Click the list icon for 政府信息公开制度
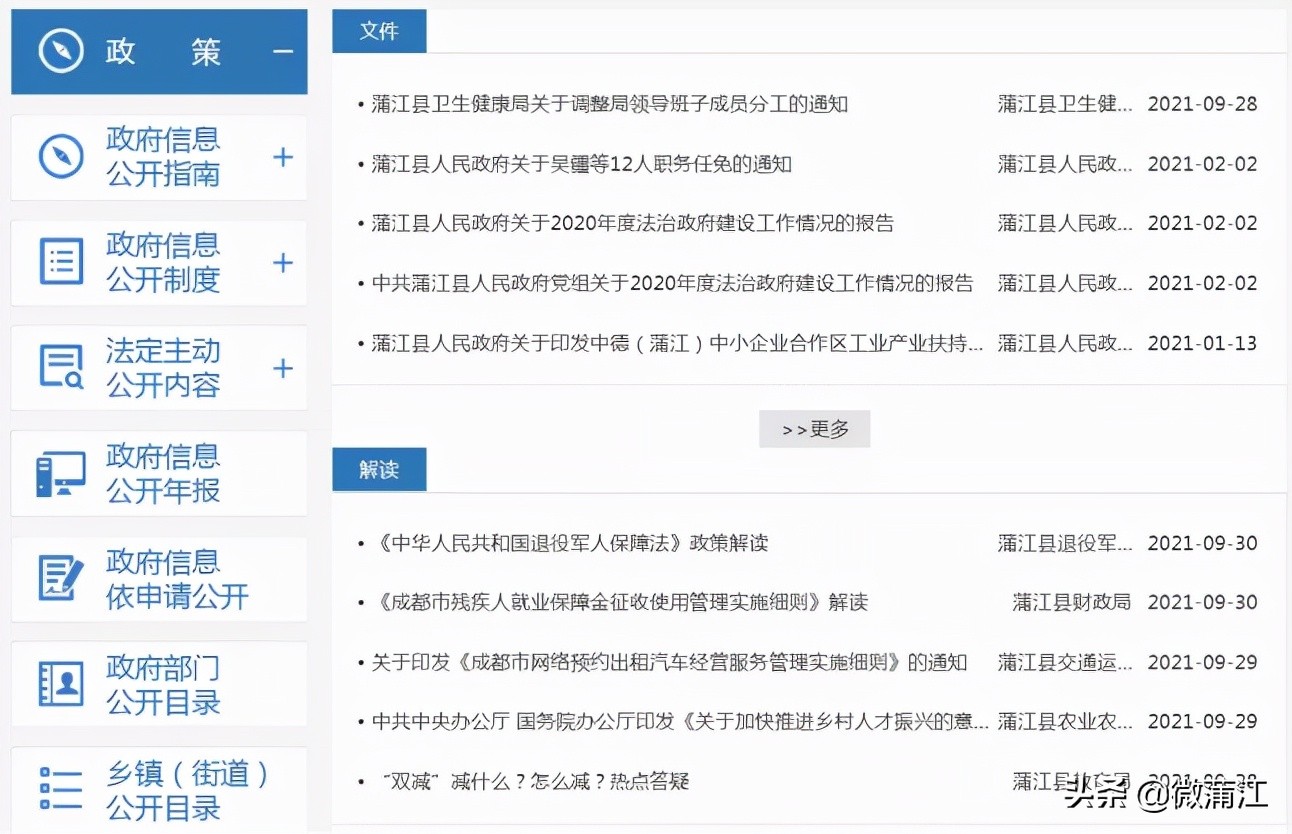The image size is (1292, 834). (x=63, y=262)
